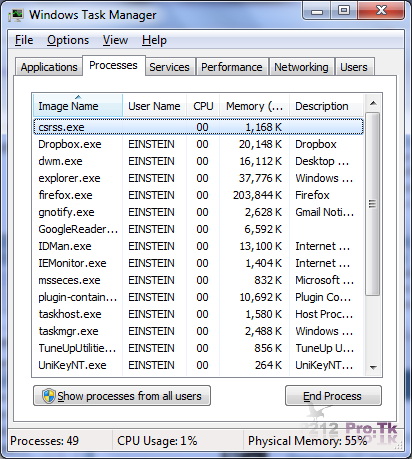This screenshot has width=412, height=459.
Task: Open the View menu
Action: pos(115,40)
